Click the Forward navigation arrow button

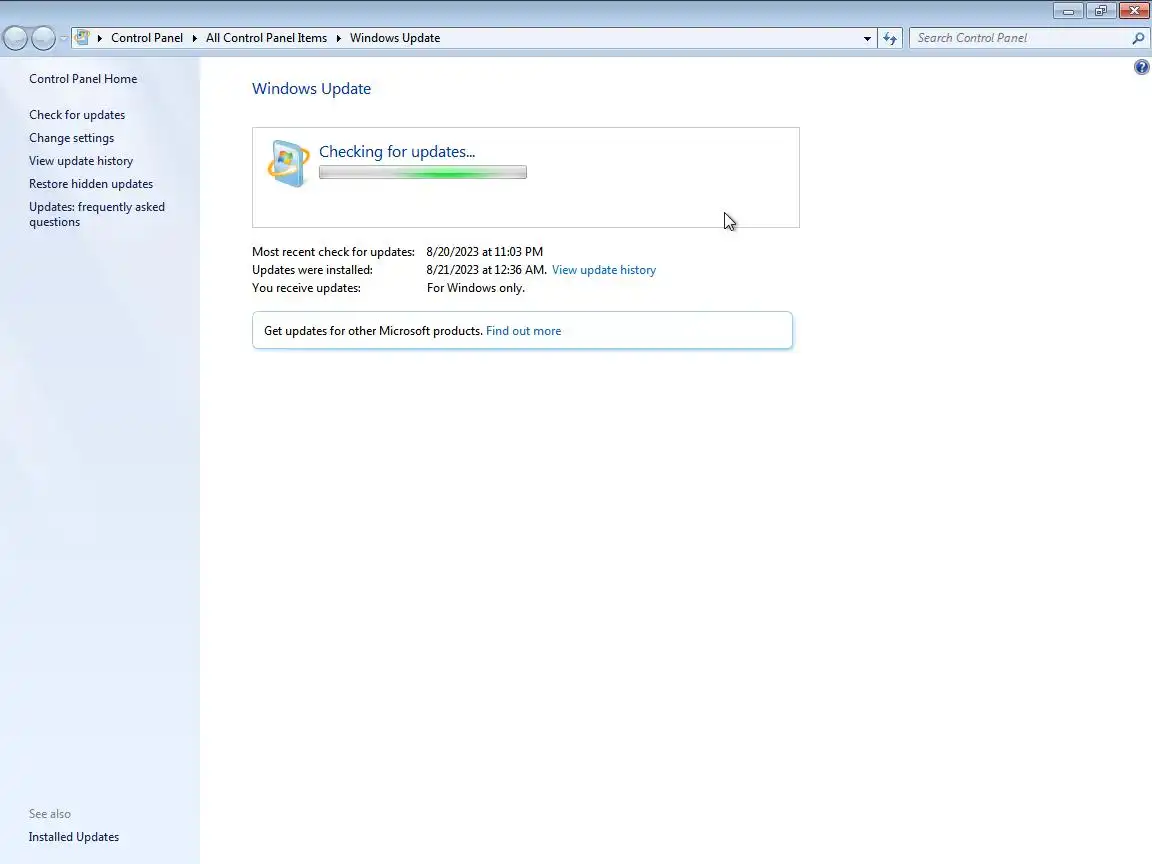43,38
